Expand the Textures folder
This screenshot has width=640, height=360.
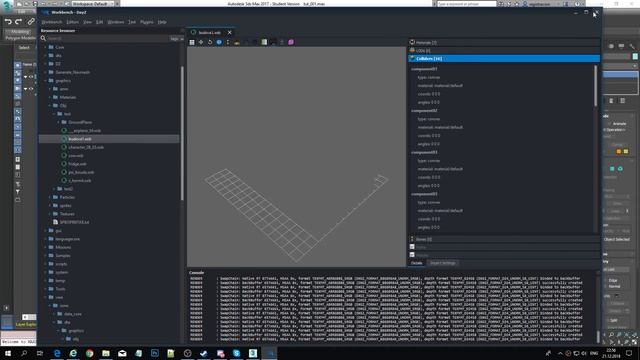(x=50, y=213)
